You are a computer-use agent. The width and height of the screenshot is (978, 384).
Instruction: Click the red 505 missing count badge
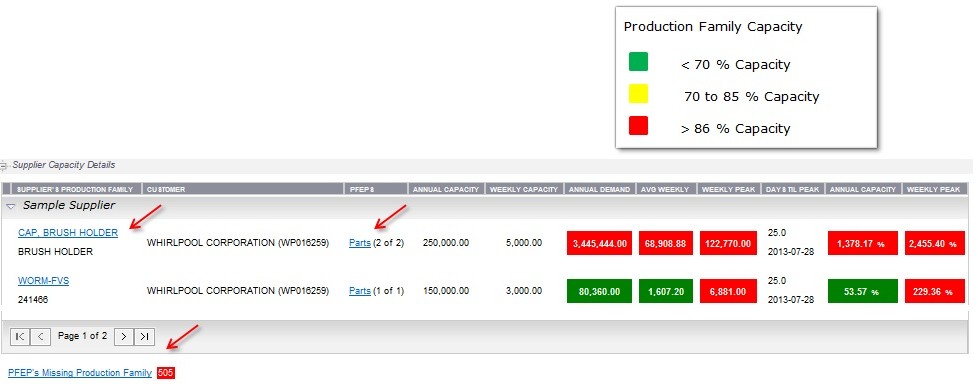point(166,373)
